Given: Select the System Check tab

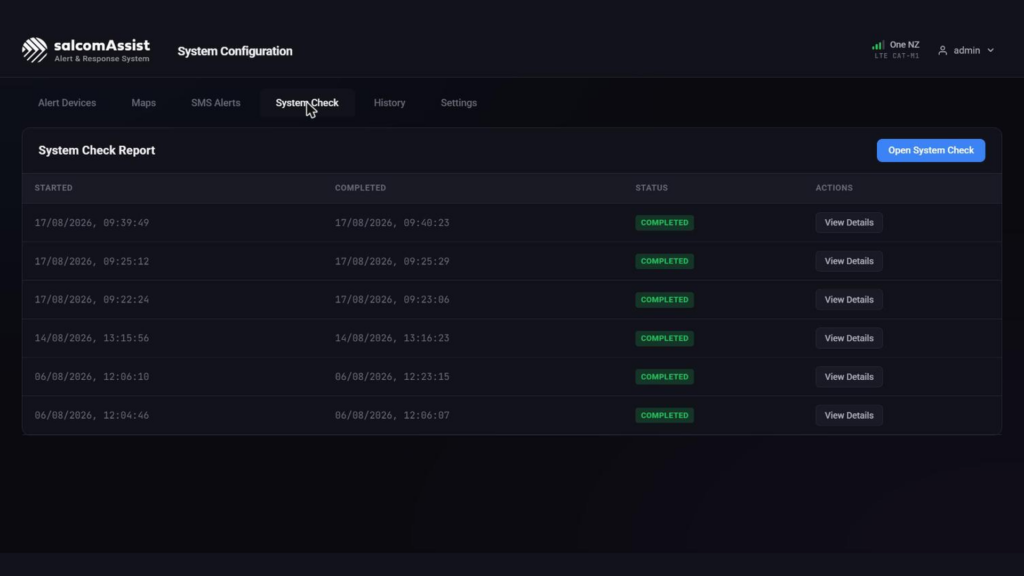Looking at the screenshot, I should click(307, 103).
